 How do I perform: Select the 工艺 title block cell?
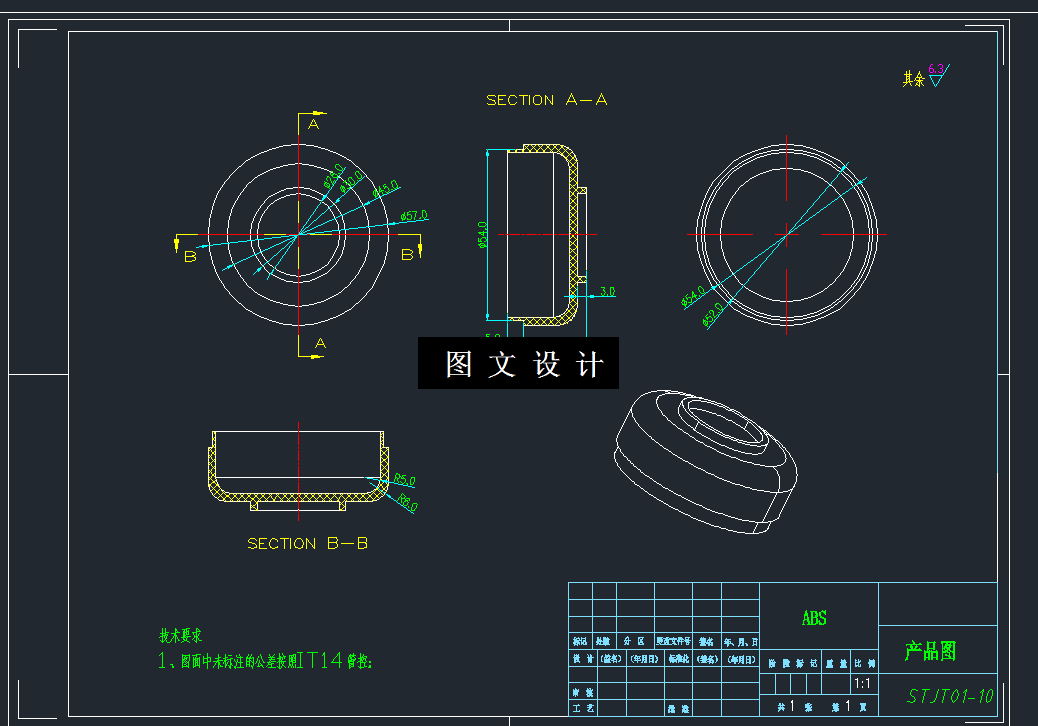point(583,708)
